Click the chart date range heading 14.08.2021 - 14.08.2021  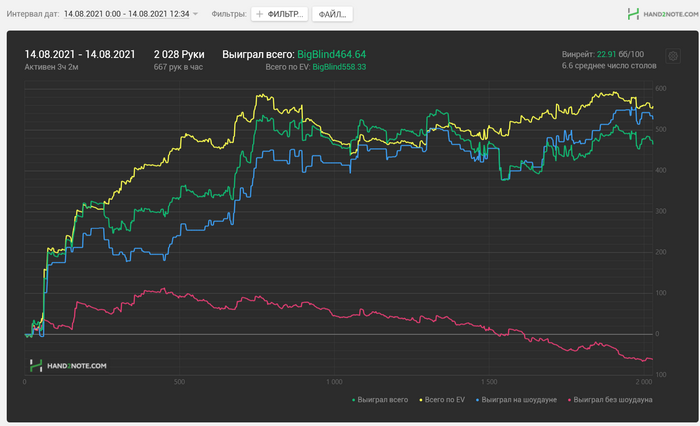[x=80, y=54]
